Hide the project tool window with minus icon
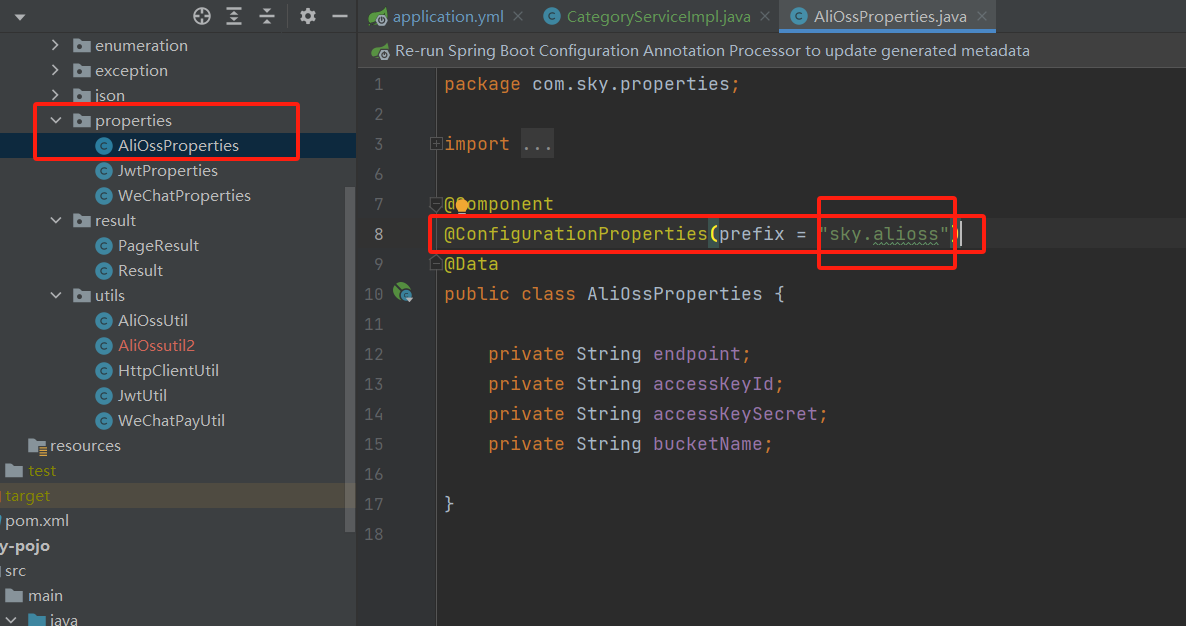Image resolution: width=1186 pixels, height=626 pixels. (340, 16)
